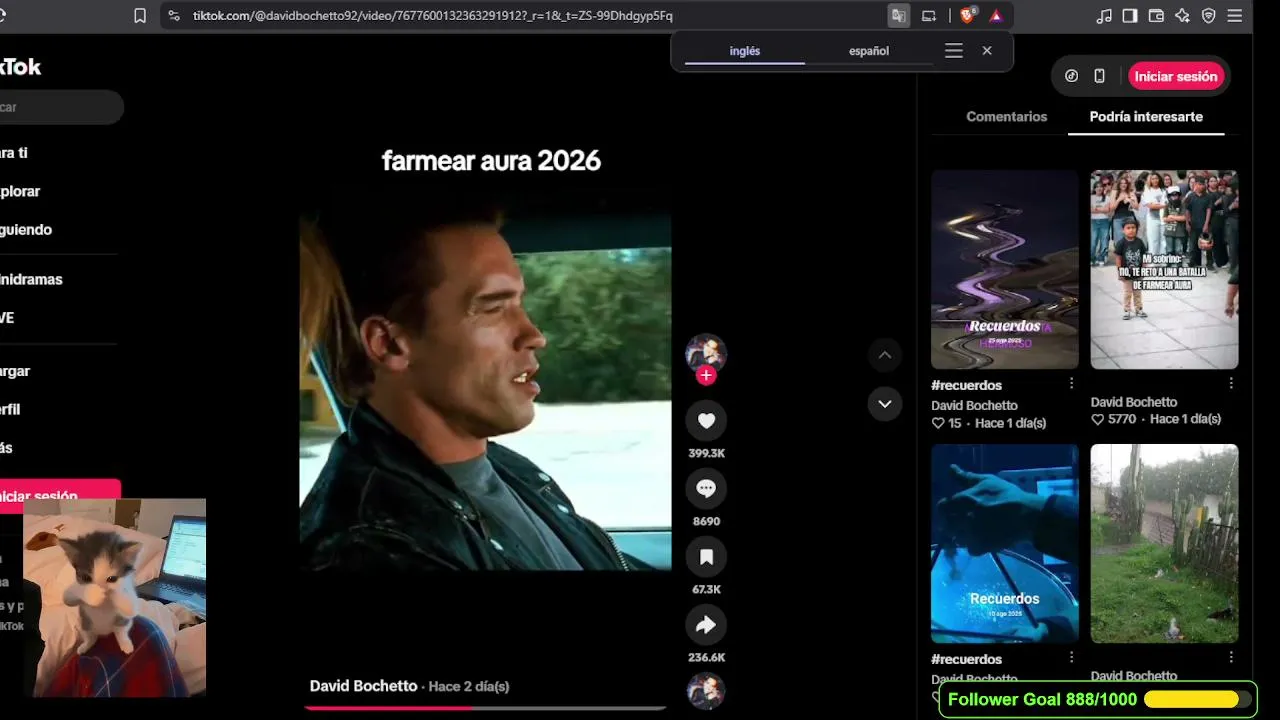Open the 'Mi sobrino' farmear aura thumbnail
The width and height of the screenshot is (1280, 720).
pyautogui.click(x=1164, y=269)
